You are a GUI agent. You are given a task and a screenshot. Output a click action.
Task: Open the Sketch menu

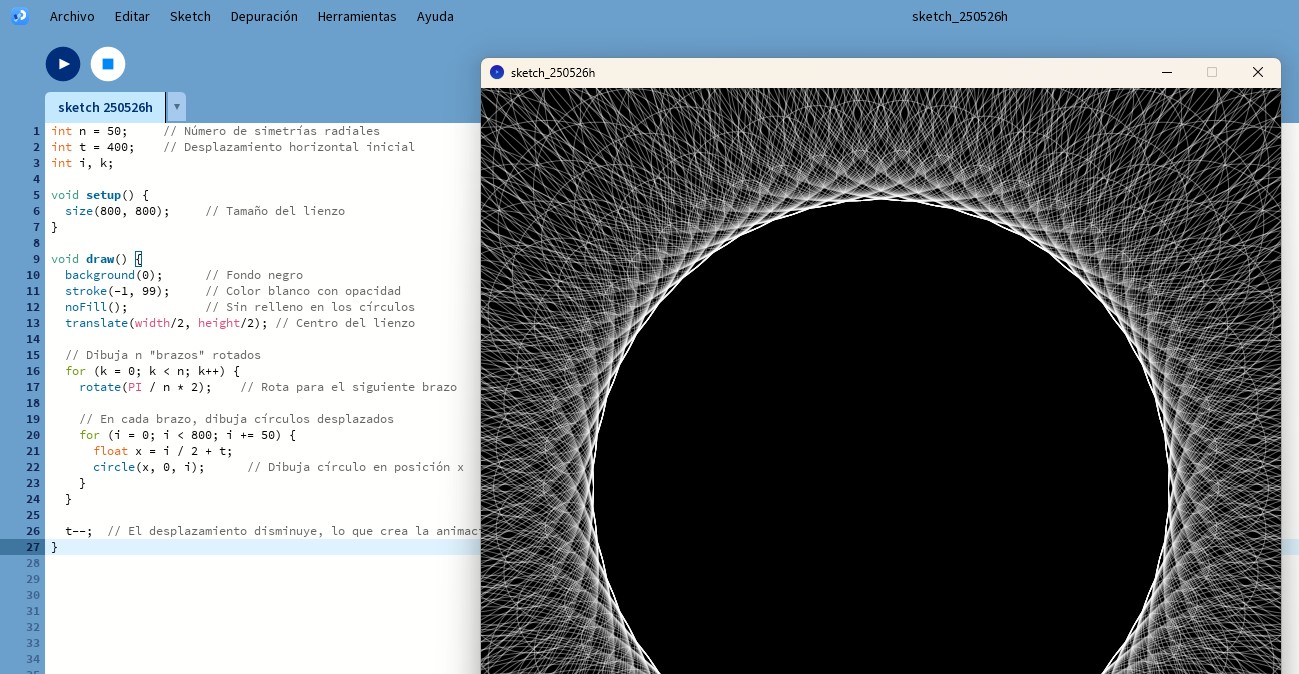[x=190, y=16]
